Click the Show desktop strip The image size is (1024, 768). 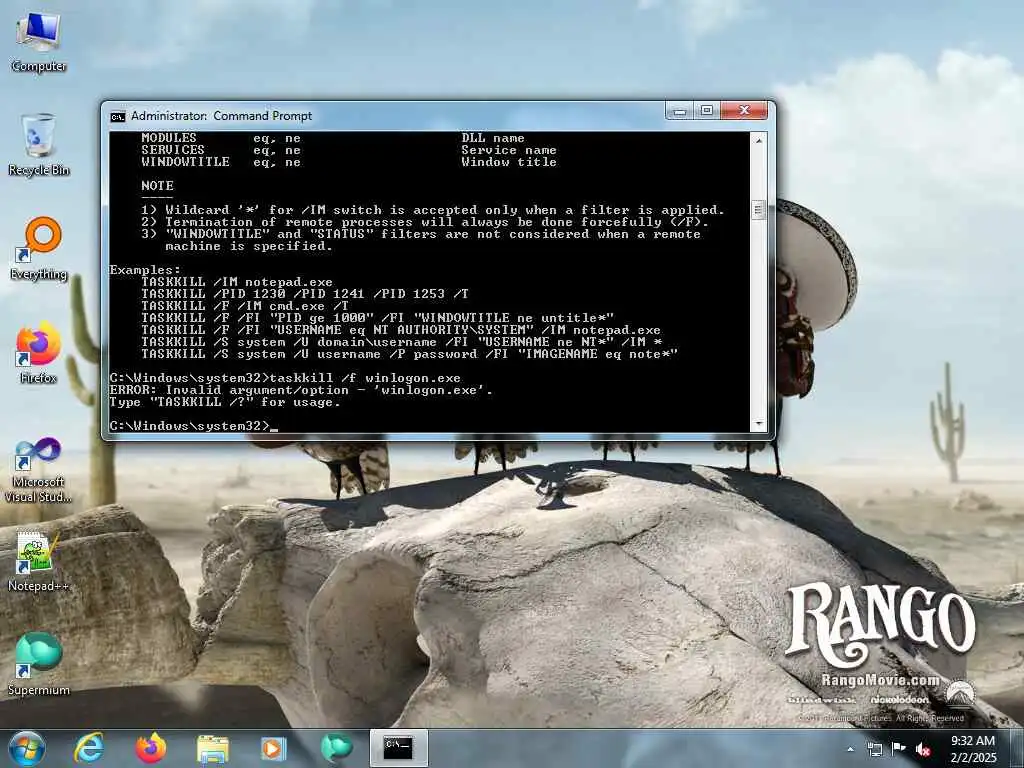coord(1017,748)
